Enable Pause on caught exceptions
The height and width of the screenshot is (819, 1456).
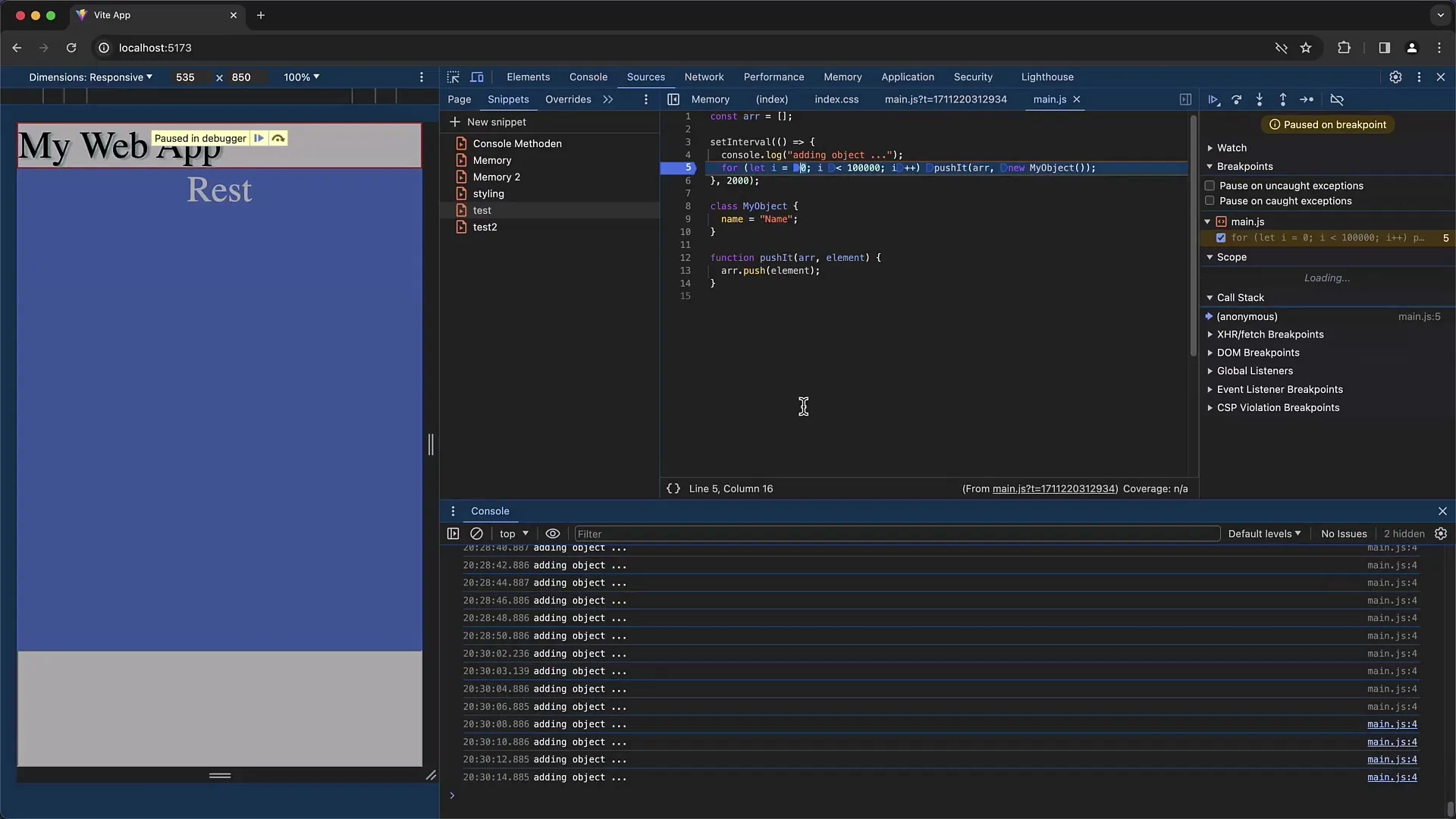pyautogui.click(x=1210, y=201)
